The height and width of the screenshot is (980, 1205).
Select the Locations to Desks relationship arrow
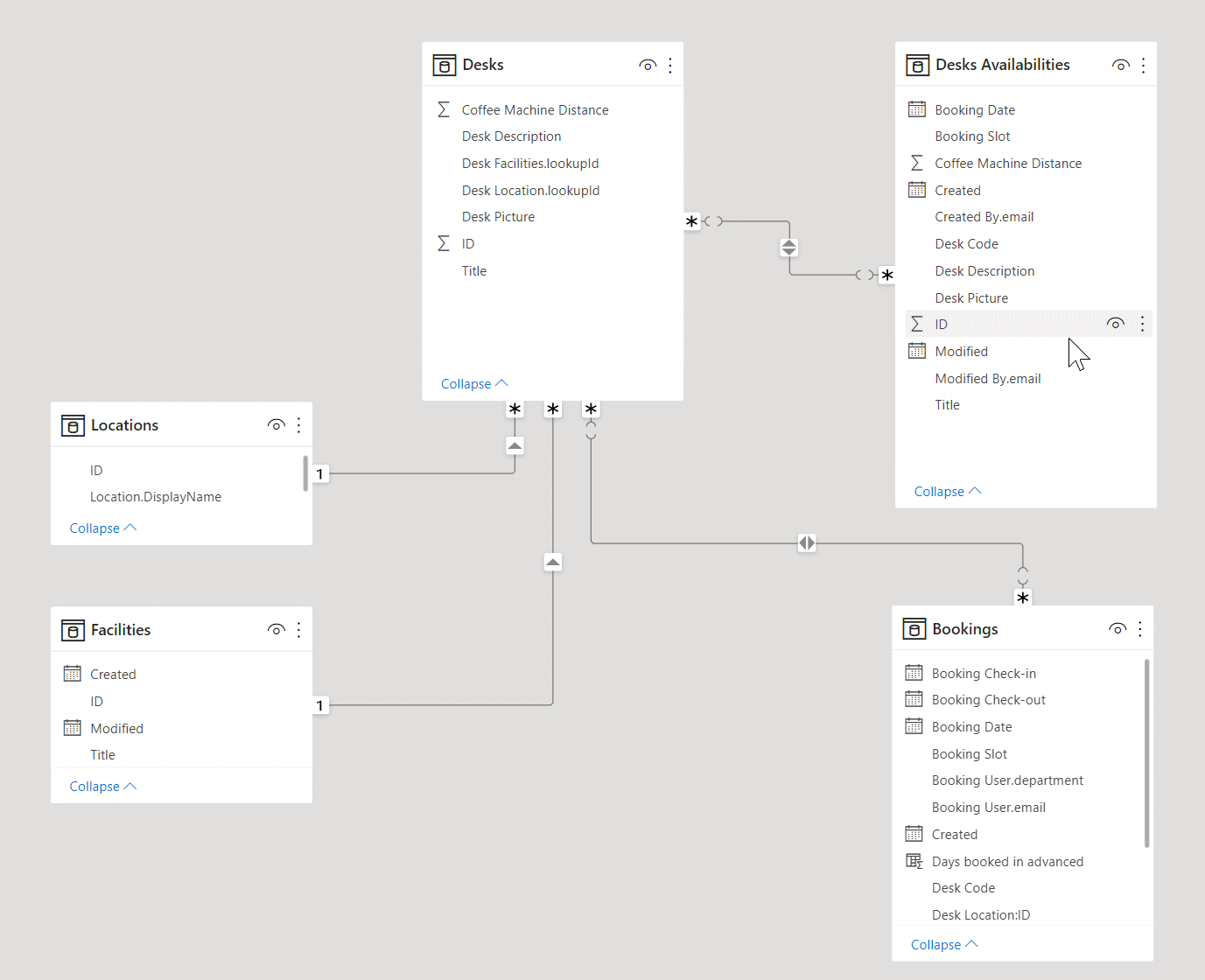pos(515,445)
